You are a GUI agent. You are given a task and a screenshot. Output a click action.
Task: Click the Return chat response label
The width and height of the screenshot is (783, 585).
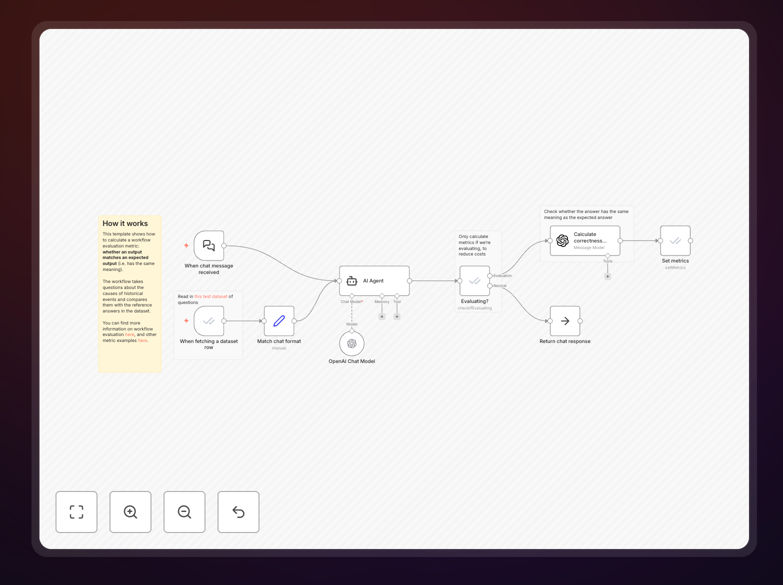pos(565,341)
